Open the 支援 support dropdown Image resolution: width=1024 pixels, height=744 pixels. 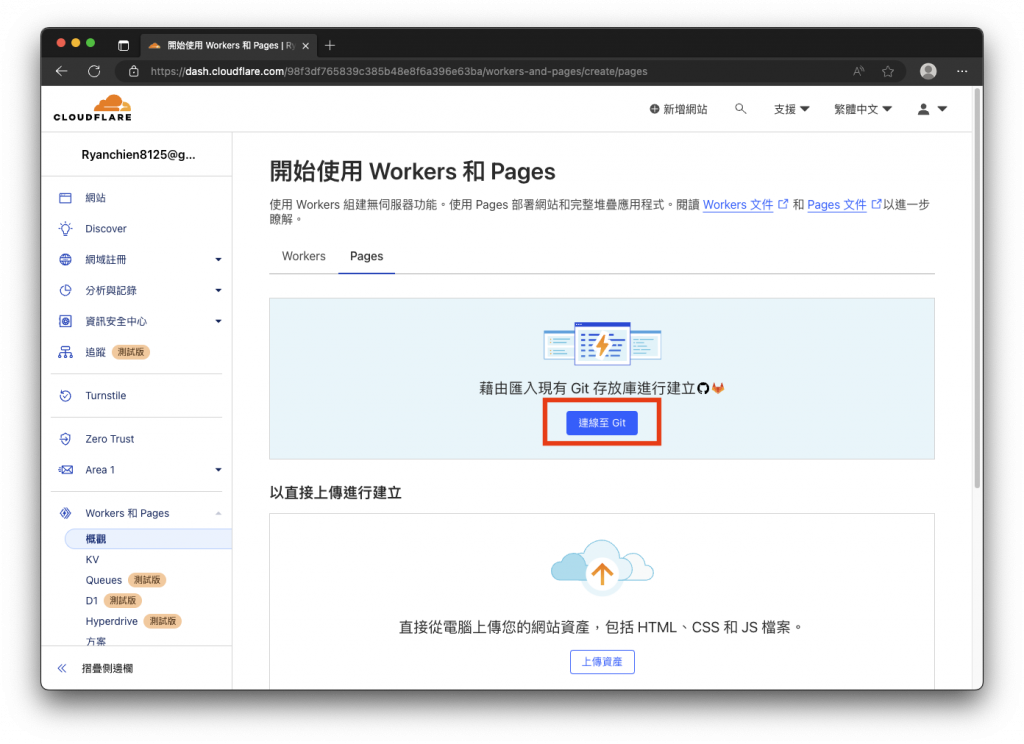(792, 109)
